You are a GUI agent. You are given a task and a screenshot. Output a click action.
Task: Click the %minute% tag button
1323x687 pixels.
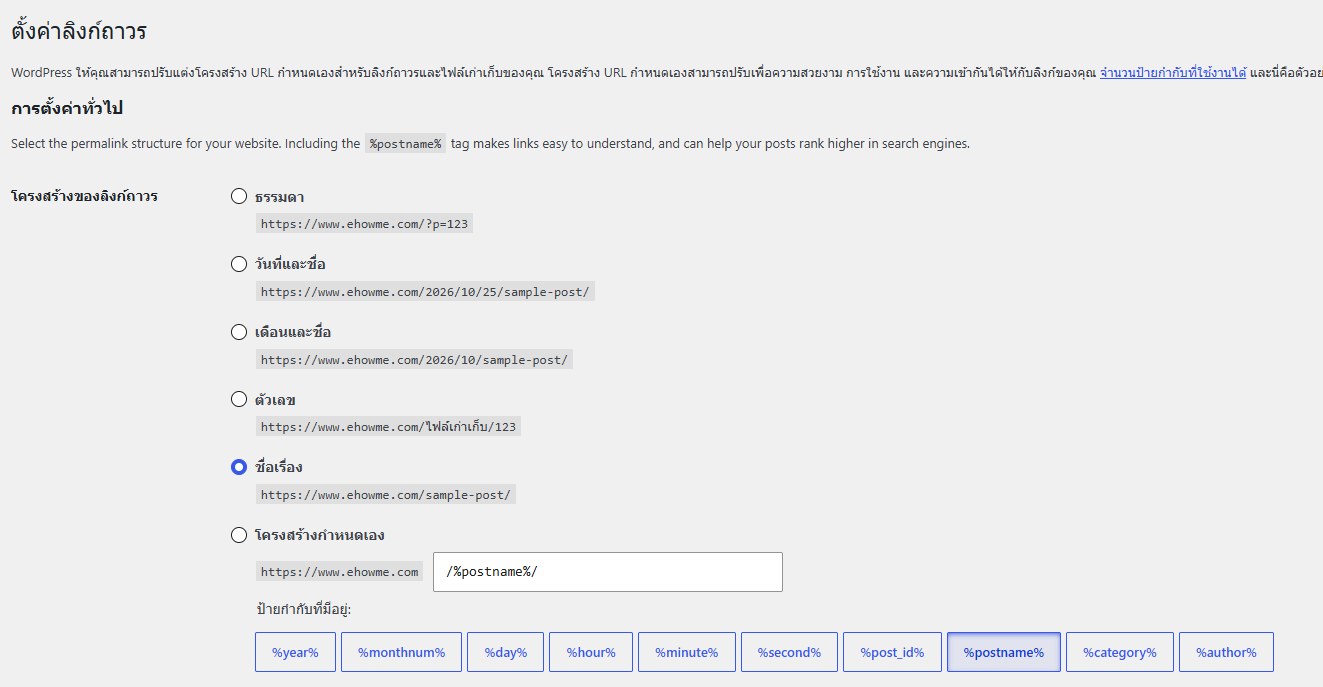point(687,652)
